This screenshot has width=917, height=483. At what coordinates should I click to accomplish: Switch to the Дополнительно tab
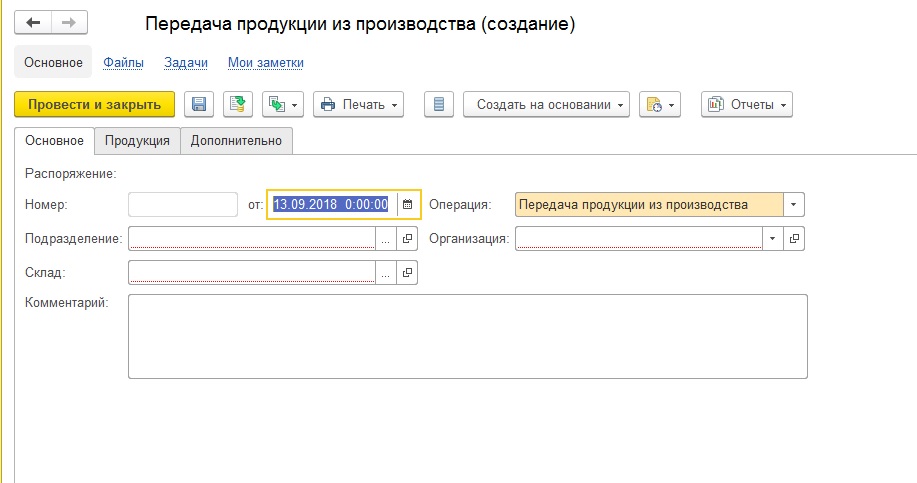pyautogui.click(x=236, y=141)
